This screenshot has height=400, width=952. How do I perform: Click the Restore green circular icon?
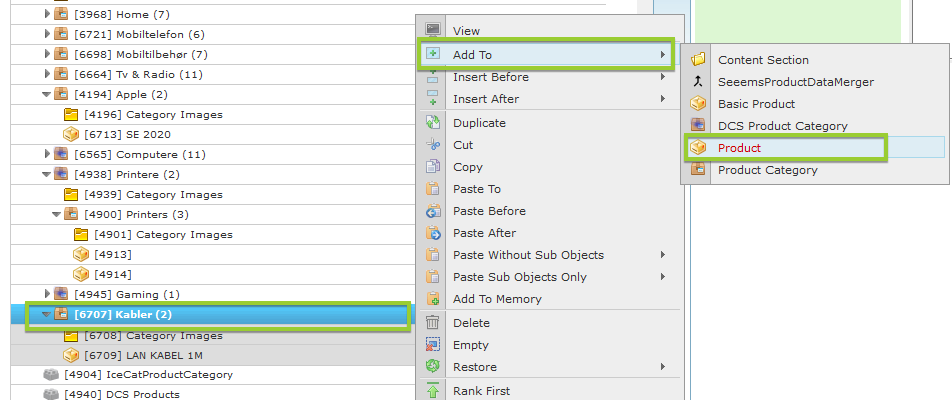pos(433,367)
